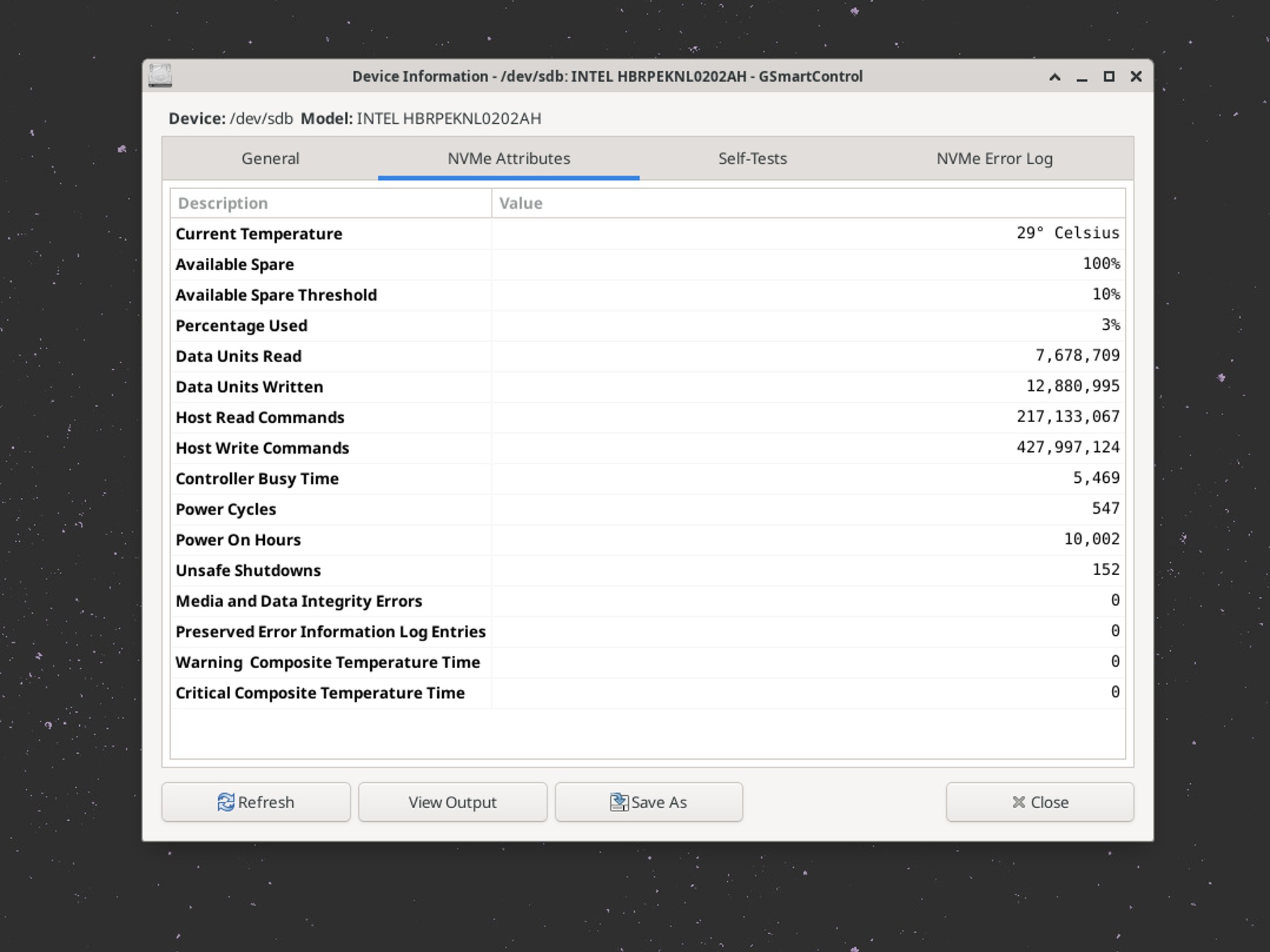Select Warning Composite Temperature Time row
The width and height of the screenshot is (1270, 952).
point(648,663)
